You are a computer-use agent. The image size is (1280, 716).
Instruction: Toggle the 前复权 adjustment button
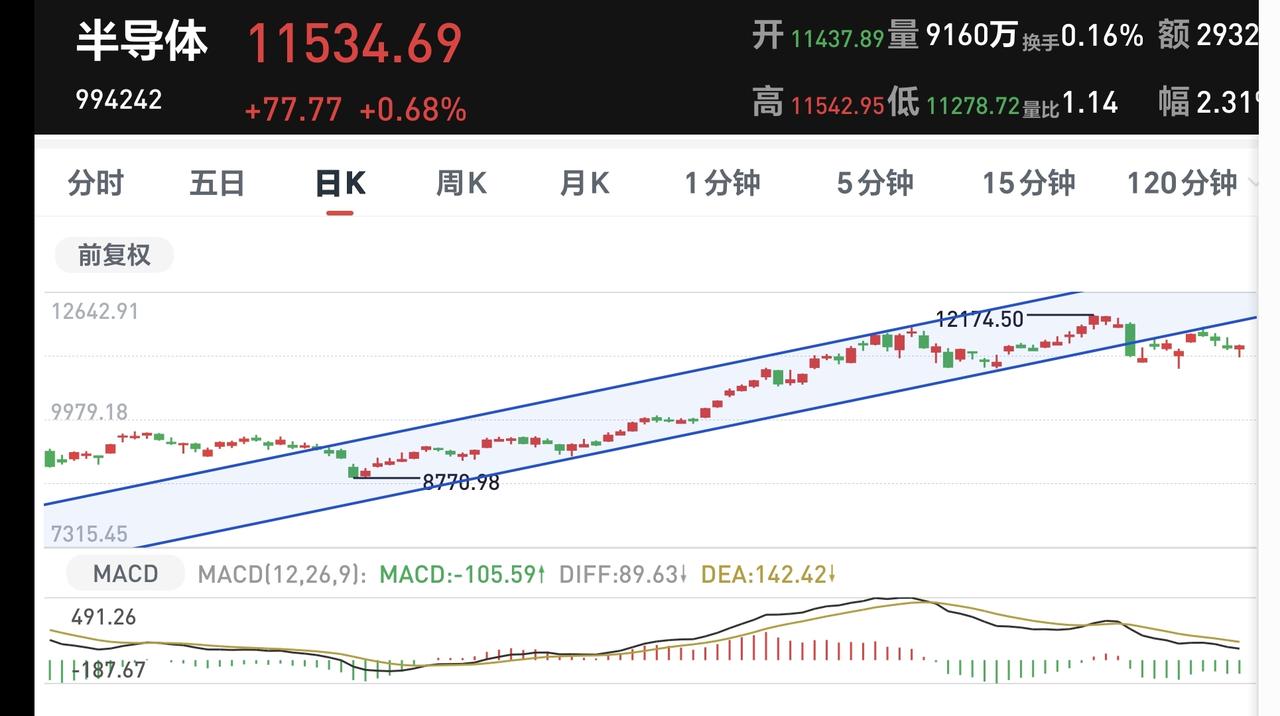(114, 255)
